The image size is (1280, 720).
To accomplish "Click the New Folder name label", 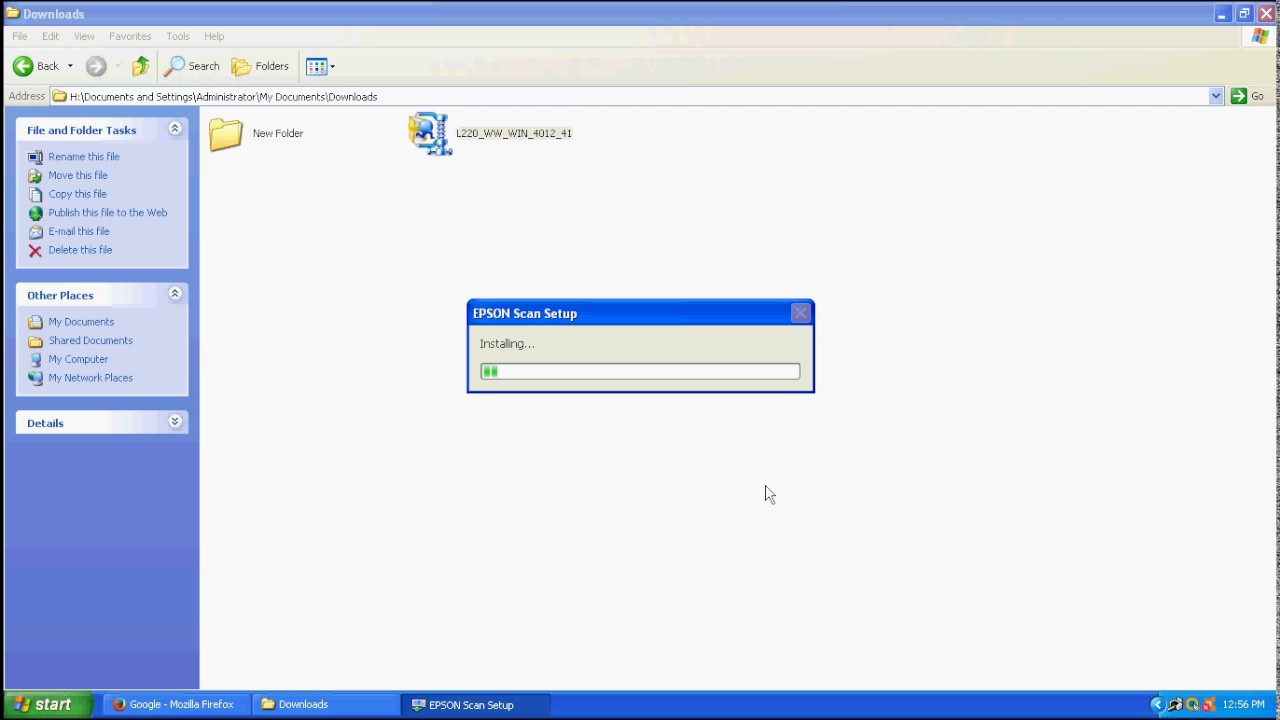I will point(278,133).
